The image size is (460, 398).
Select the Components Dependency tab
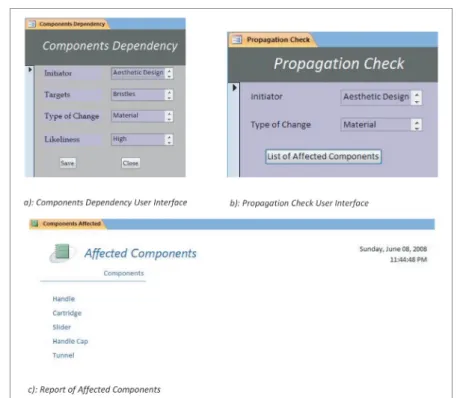pos(67,24)
